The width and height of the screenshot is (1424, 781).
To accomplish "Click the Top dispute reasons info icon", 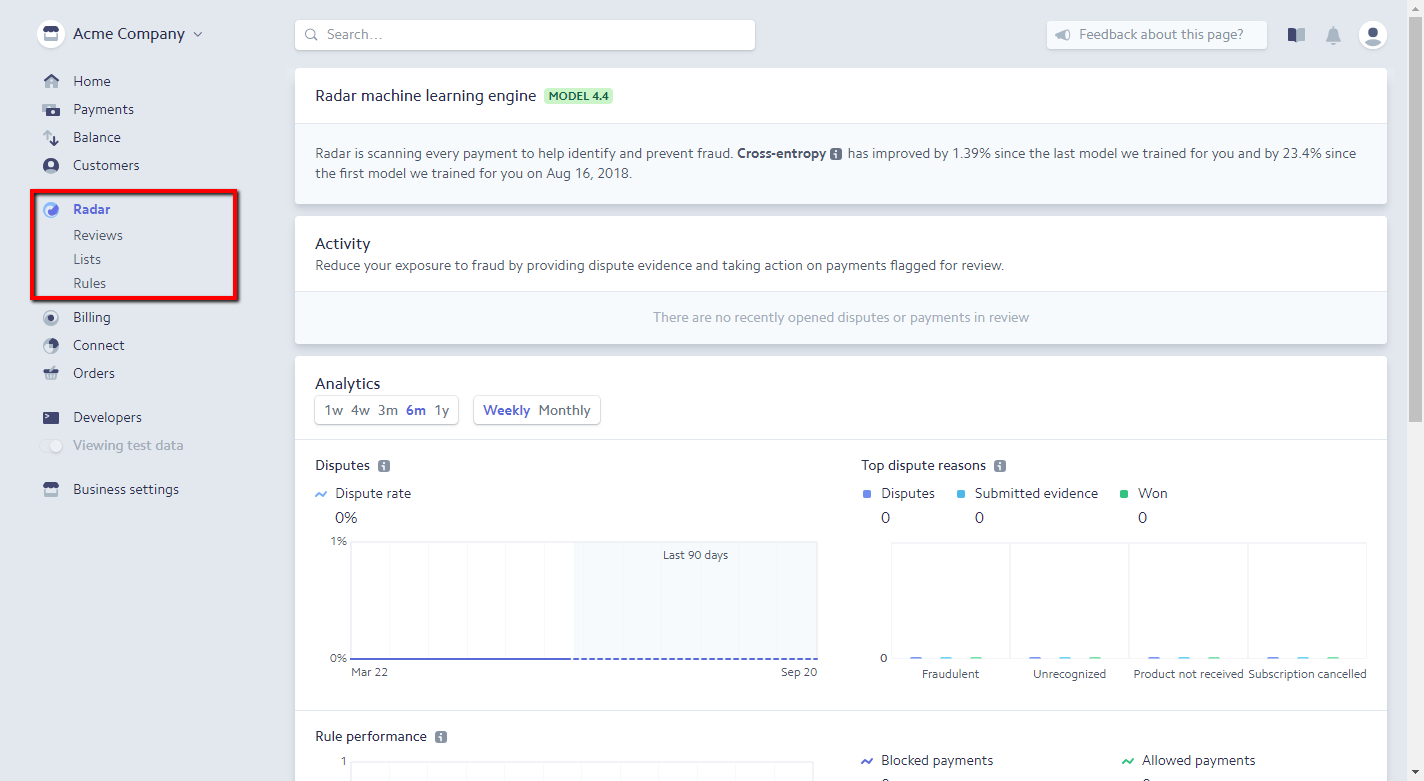I will pos(1000,466).
